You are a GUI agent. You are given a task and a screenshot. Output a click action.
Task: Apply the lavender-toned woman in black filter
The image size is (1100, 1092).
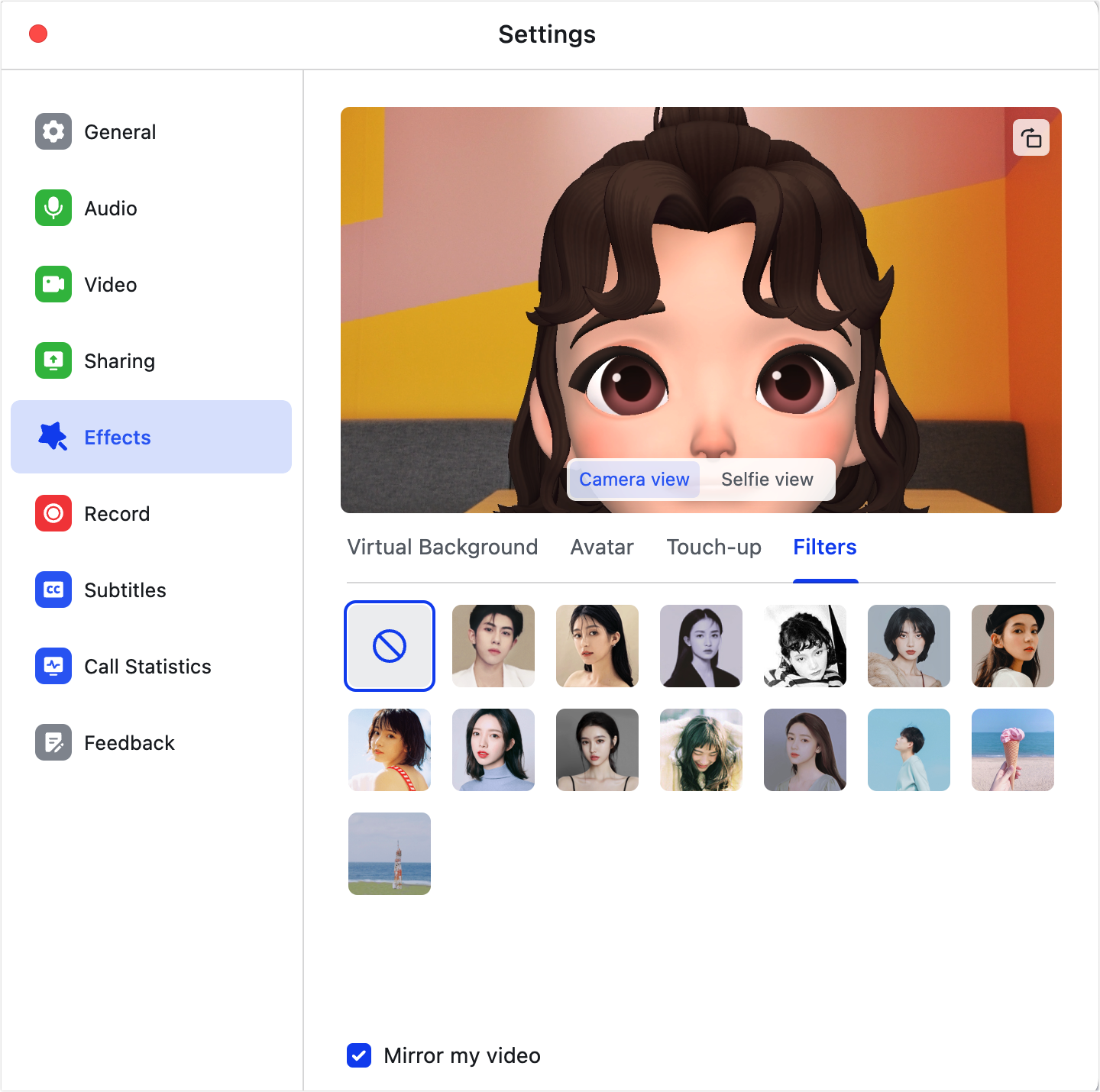click(x=701, y=646)
